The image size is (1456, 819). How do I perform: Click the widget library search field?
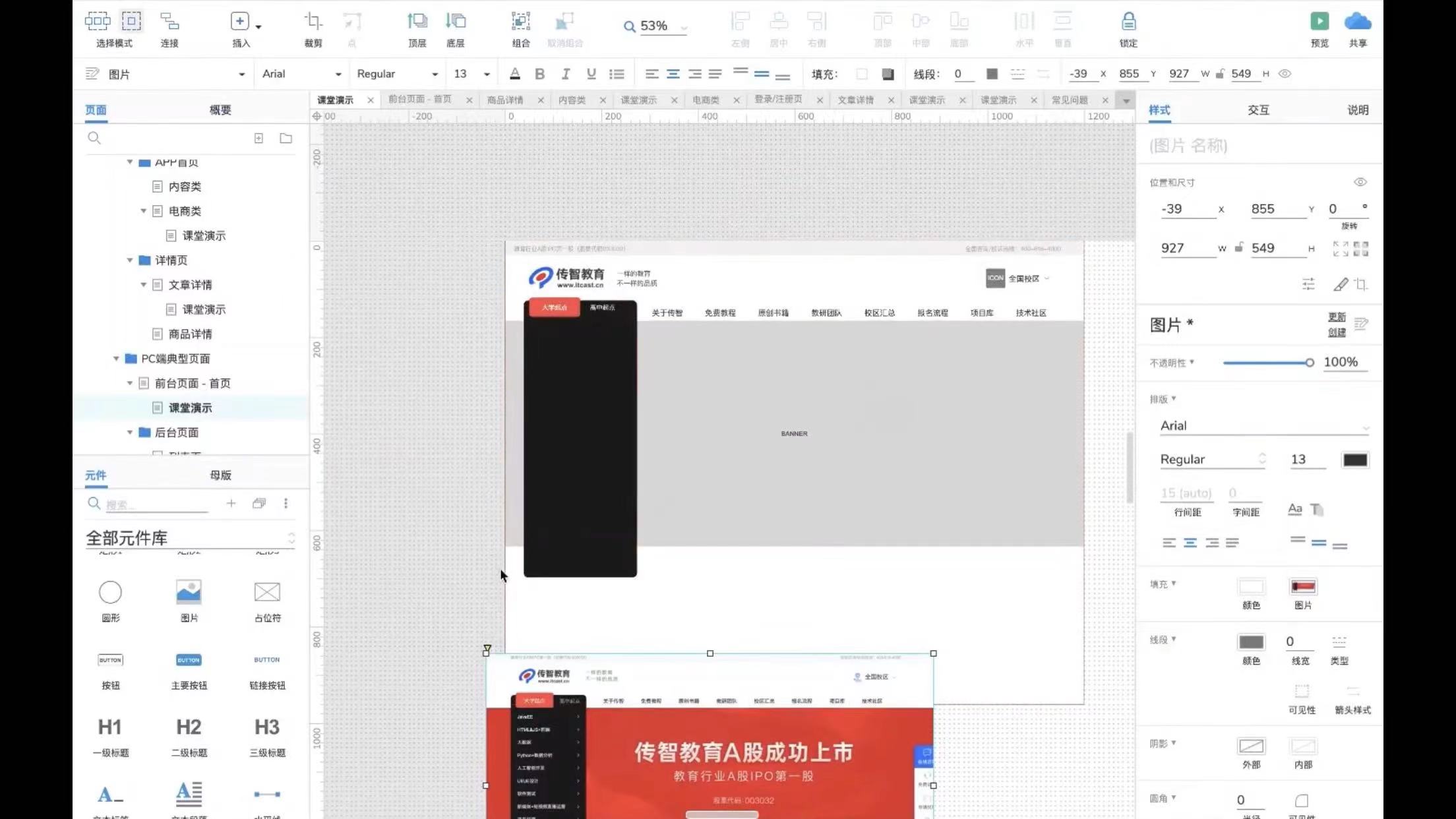(x=156, y=504)
